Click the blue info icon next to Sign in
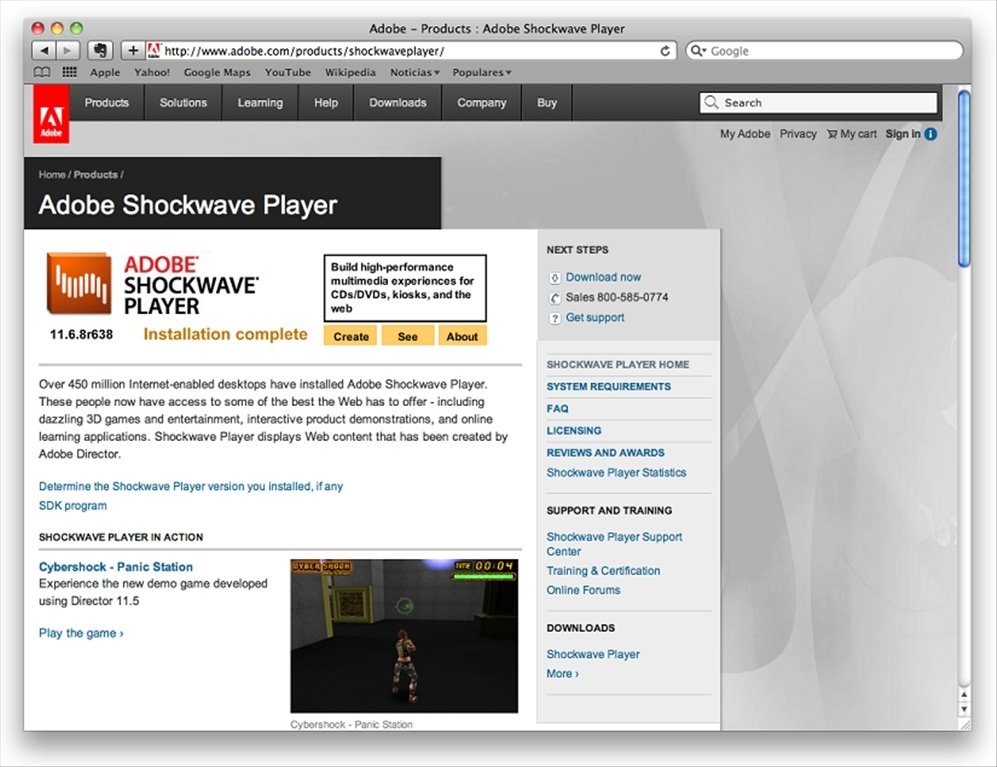 930,134
